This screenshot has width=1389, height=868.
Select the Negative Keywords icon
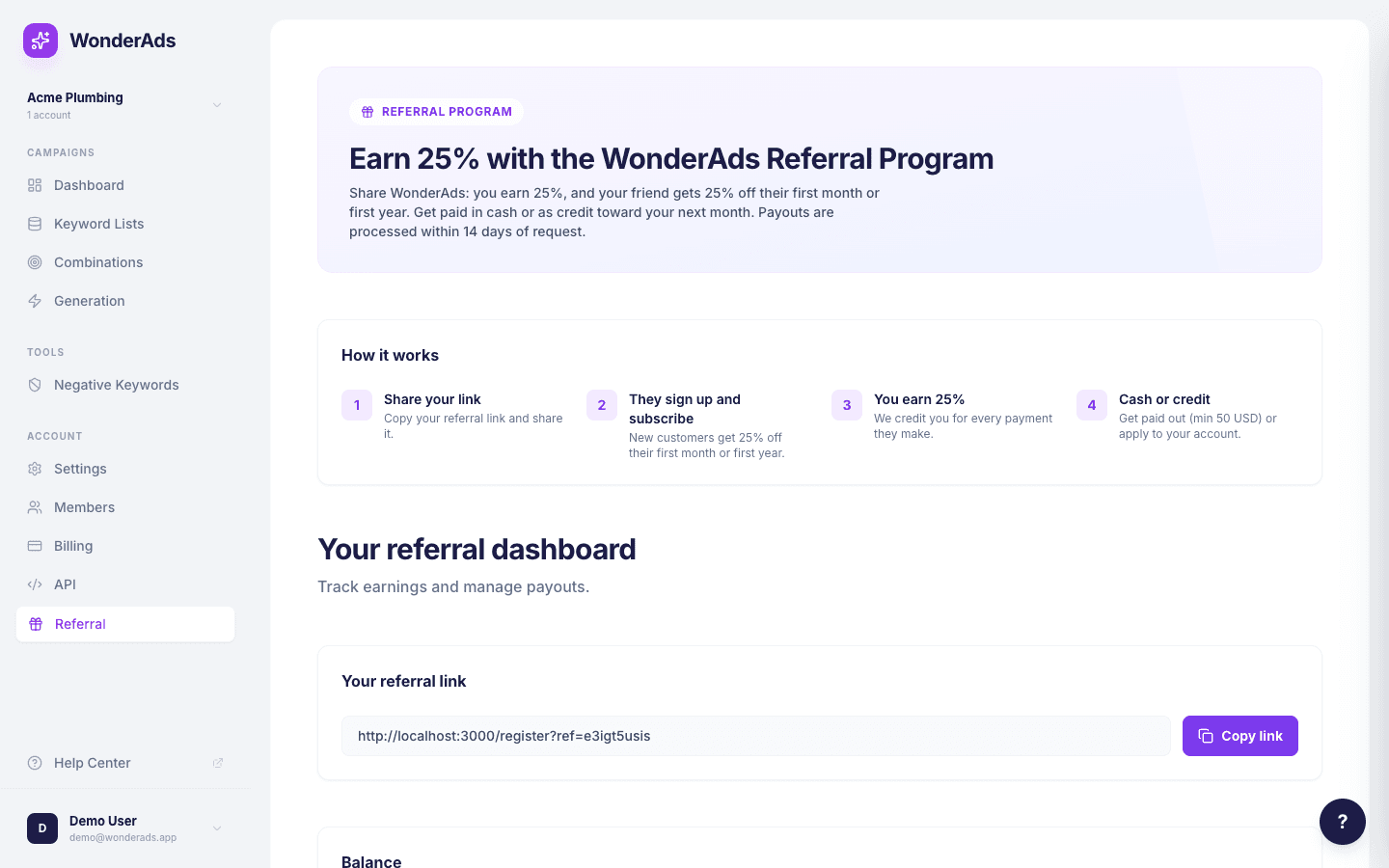[x=34, y=385]
